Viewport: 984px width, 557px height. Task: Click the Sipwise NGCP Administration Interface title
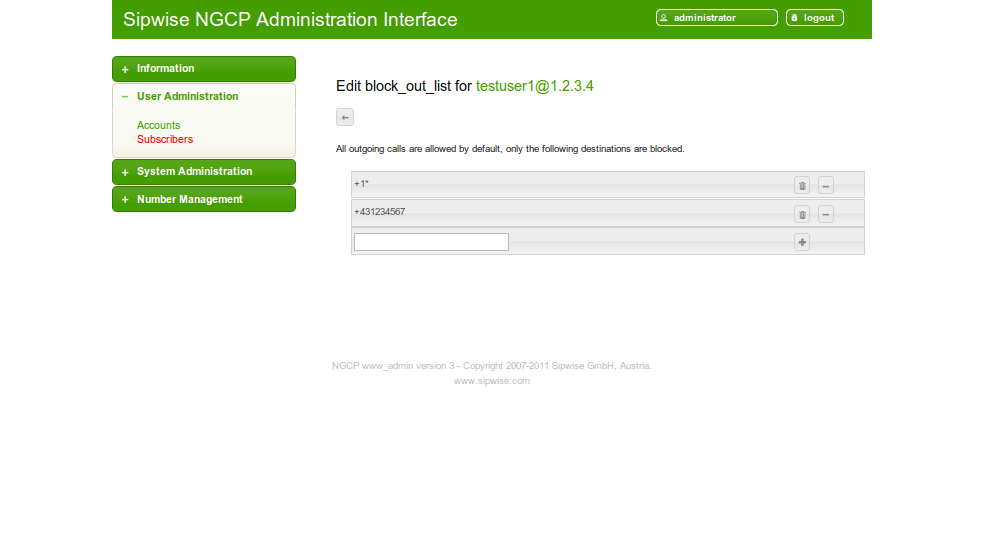[x=290, y=19]
